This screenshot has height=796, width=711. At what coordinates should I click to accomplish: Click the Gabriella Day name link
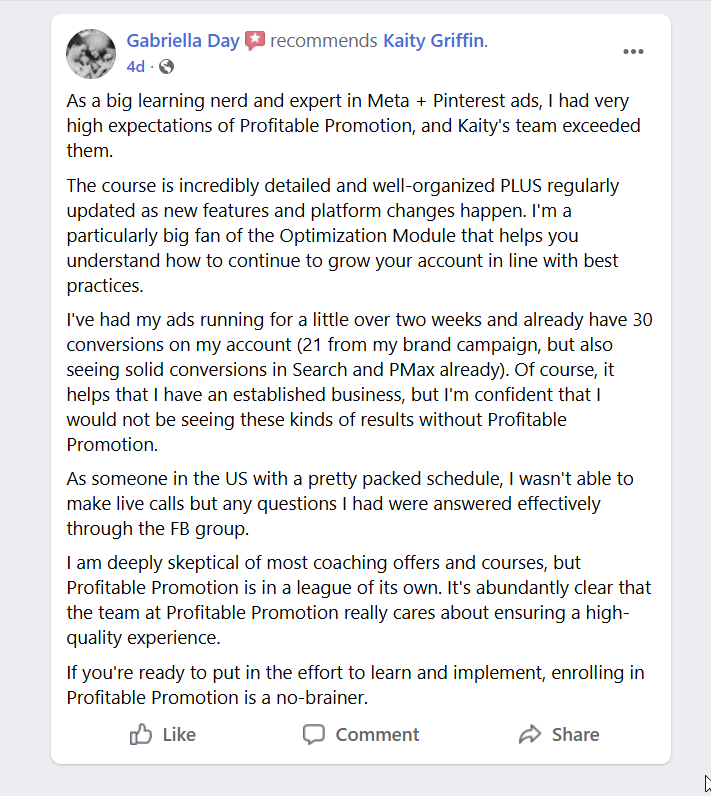pyautogui.click(x=183, y=41)
